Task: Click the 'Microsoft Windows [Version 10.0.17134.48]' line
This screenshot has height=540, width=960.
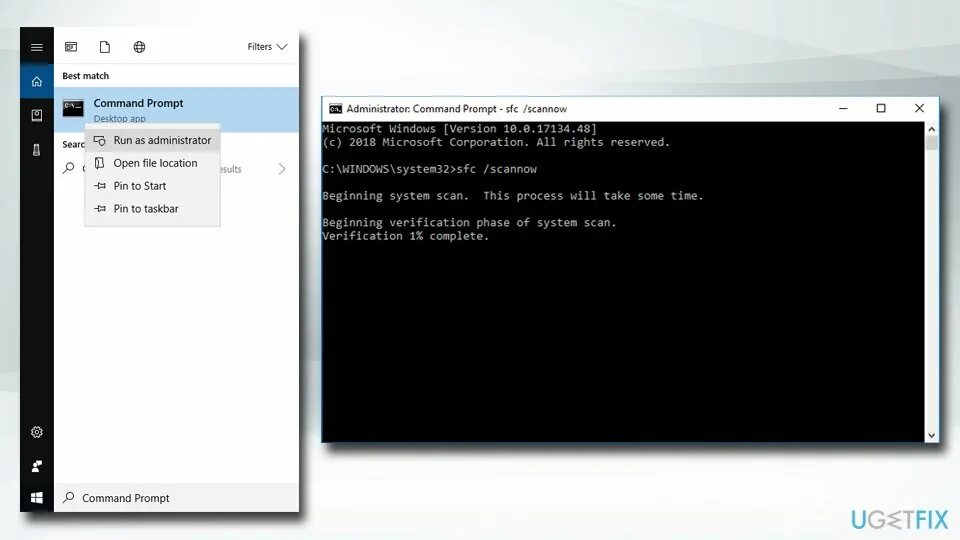Action: click(x=459, y=129)
